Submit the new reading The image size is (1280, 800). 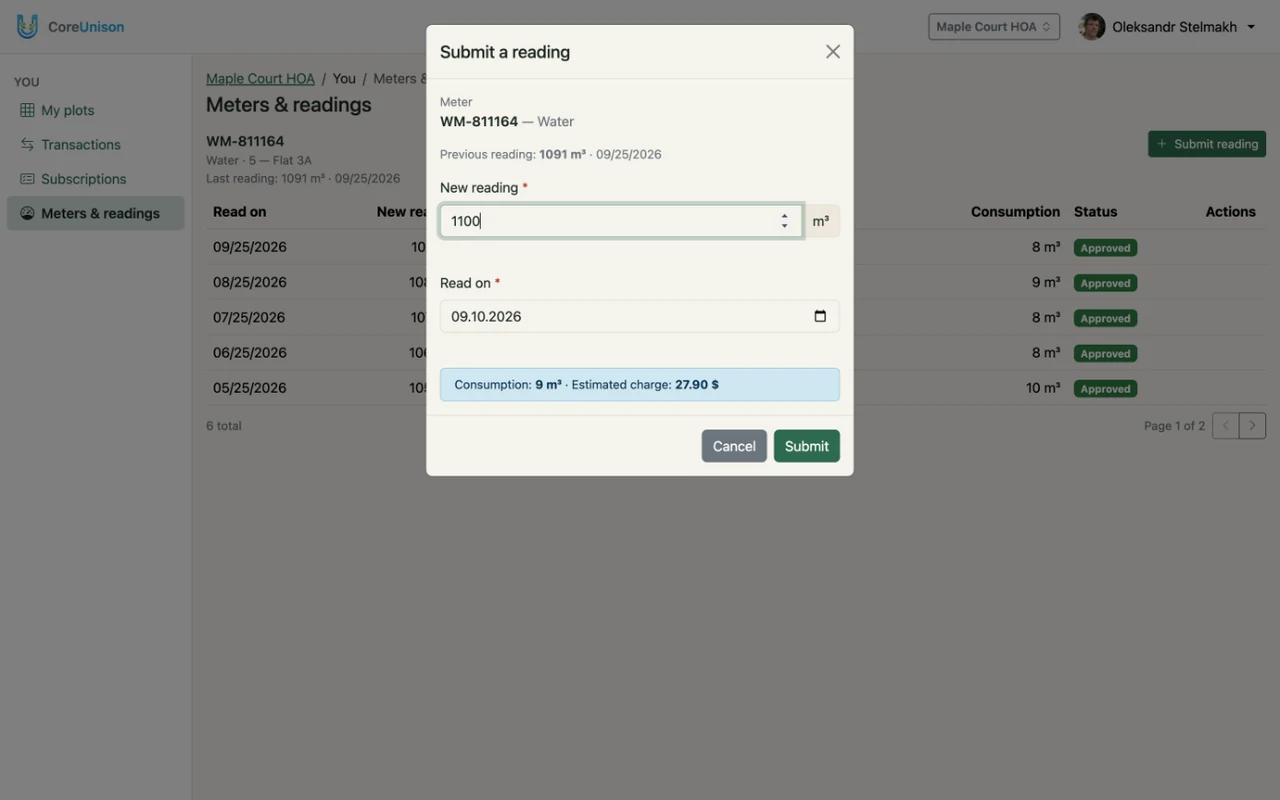point(807,446)
